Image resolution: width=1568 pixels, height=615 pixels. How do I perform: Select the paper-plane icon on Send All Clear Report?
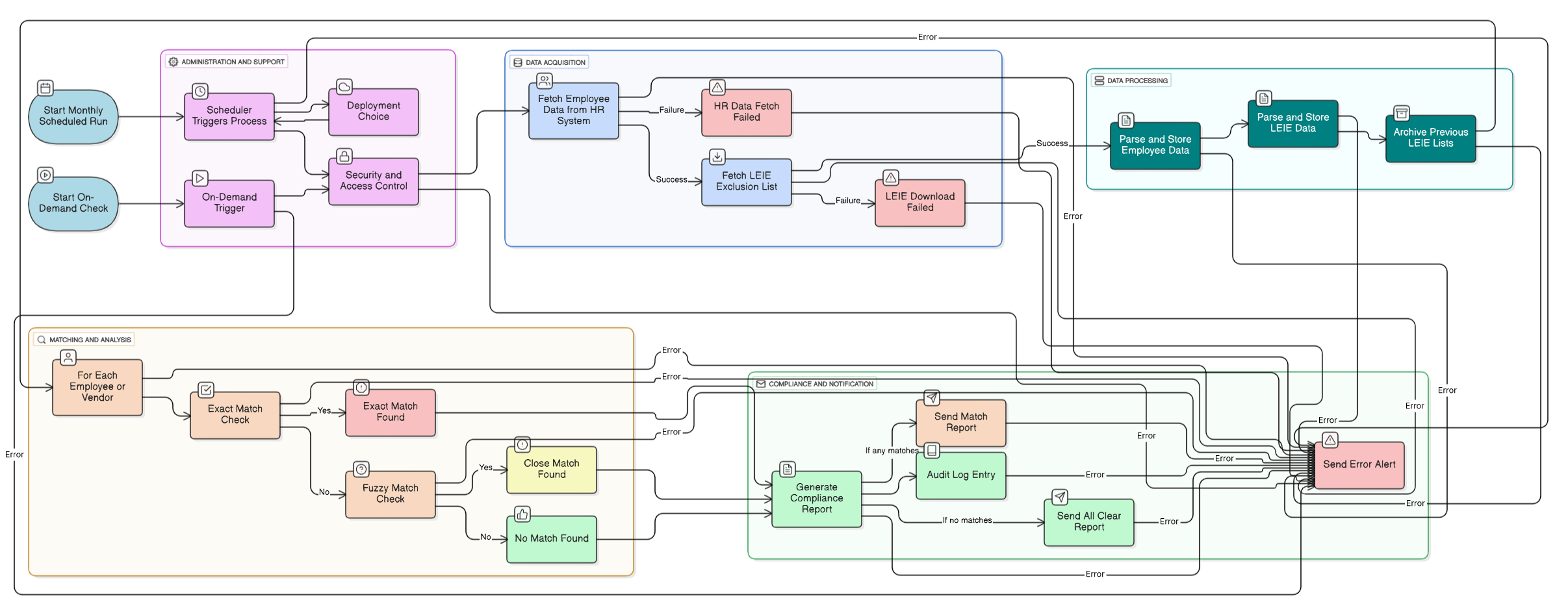coord(1059,497)
